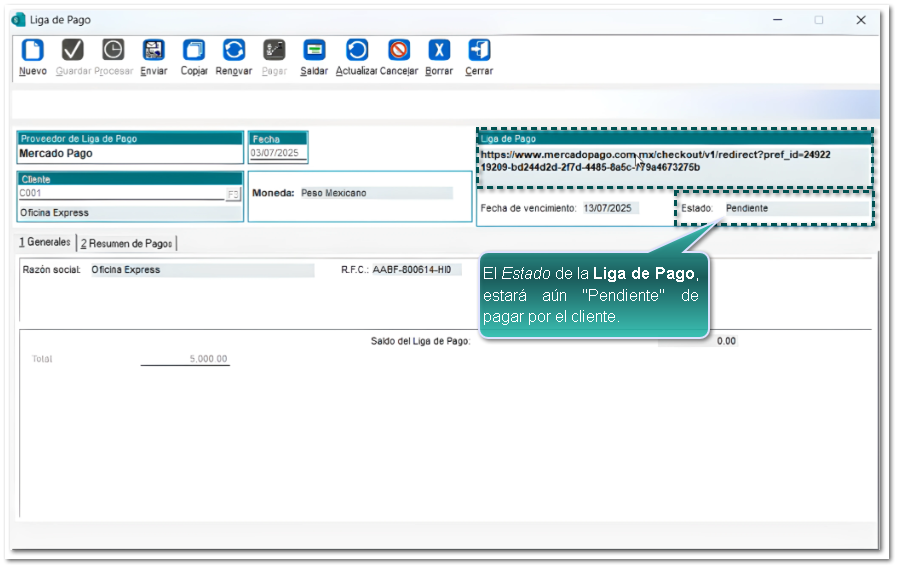This screenshot has height=568, width=898.
Task: Open client lookup with F3 button
Action: click(x=233, y=194)
